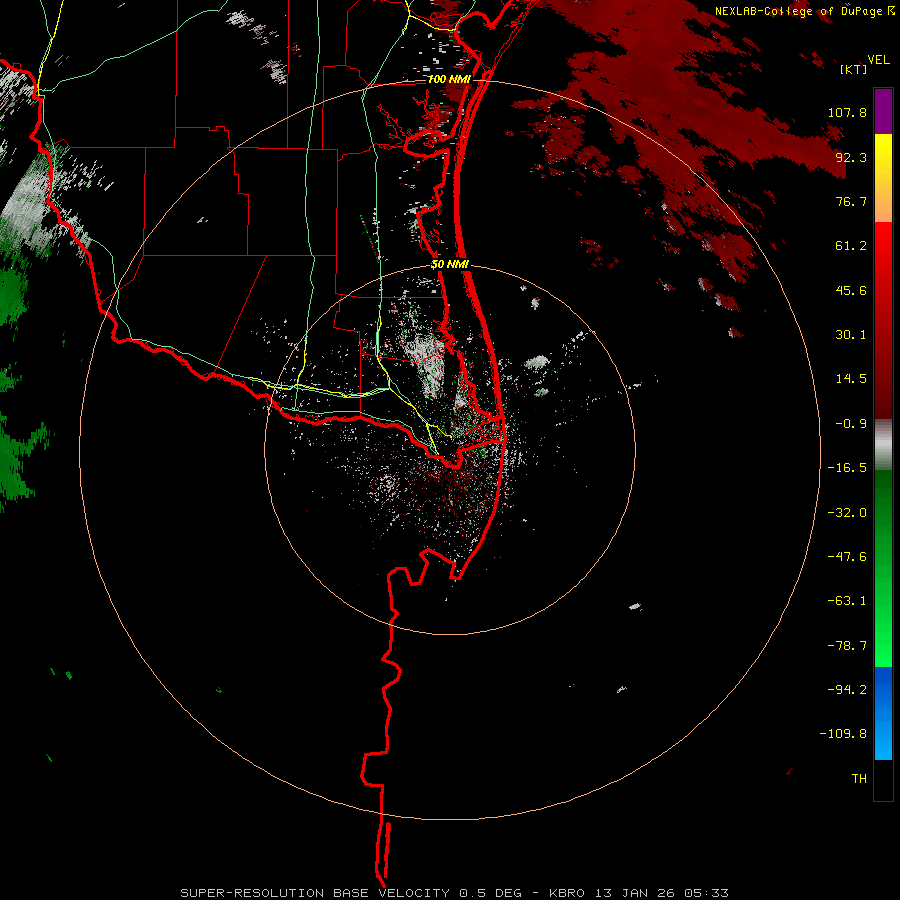Viewport: 900px width, 900px height.
Task: Click the TH legend label
Action: [859, 779]
